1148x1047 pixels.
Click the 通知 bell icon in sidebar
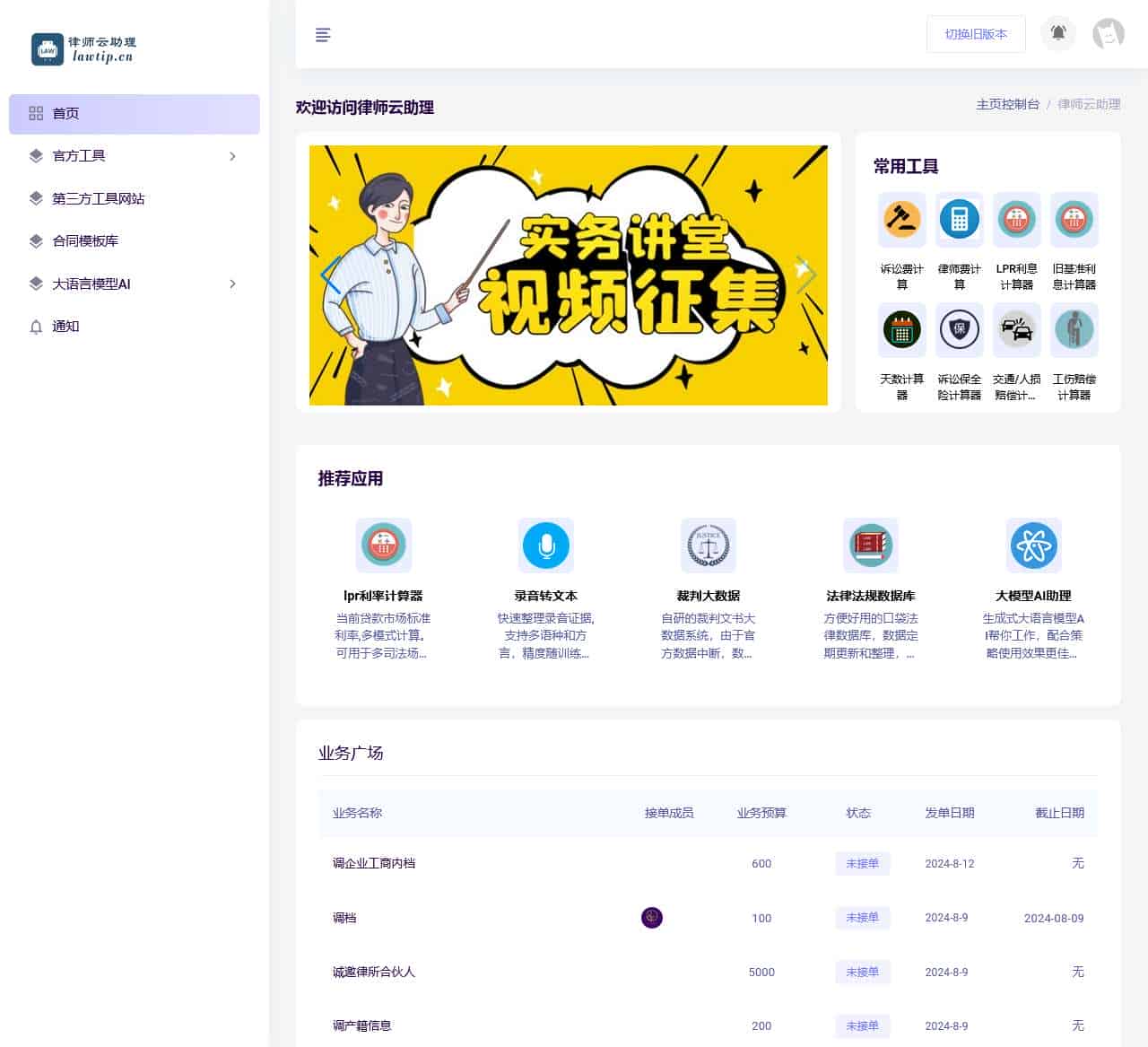36,327
